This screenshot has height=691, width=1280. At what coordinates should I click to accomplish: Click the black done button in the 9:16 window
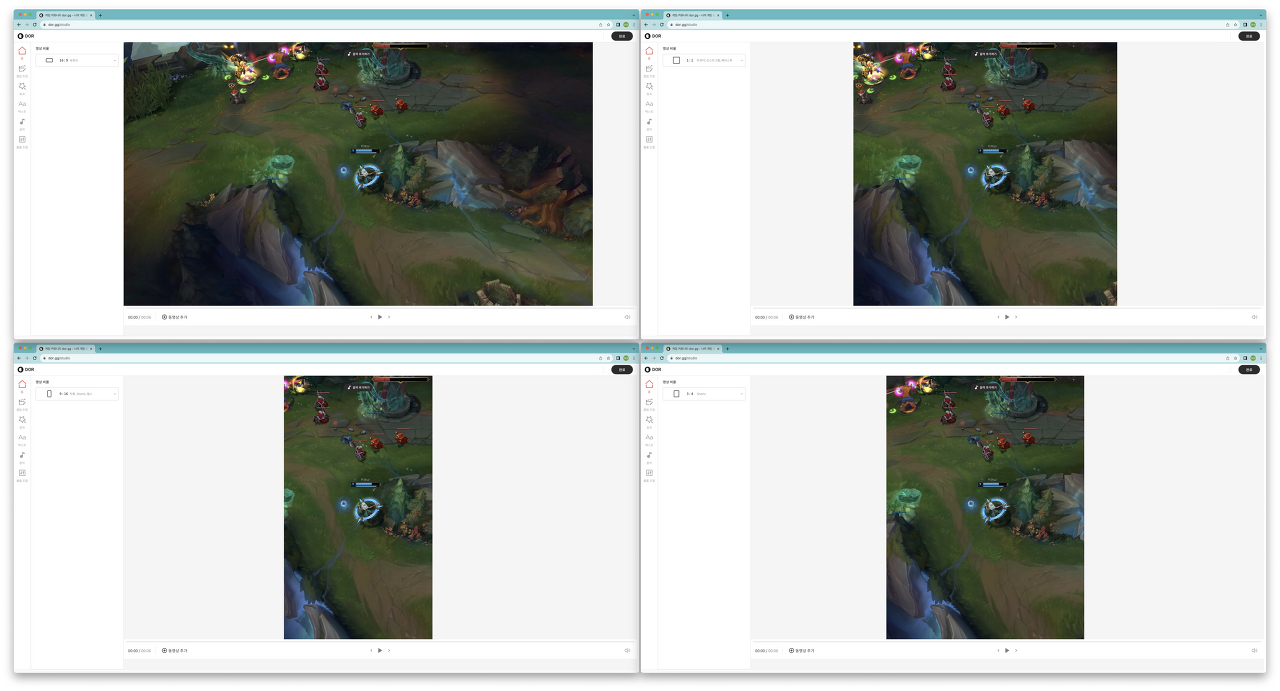(622, 369)
